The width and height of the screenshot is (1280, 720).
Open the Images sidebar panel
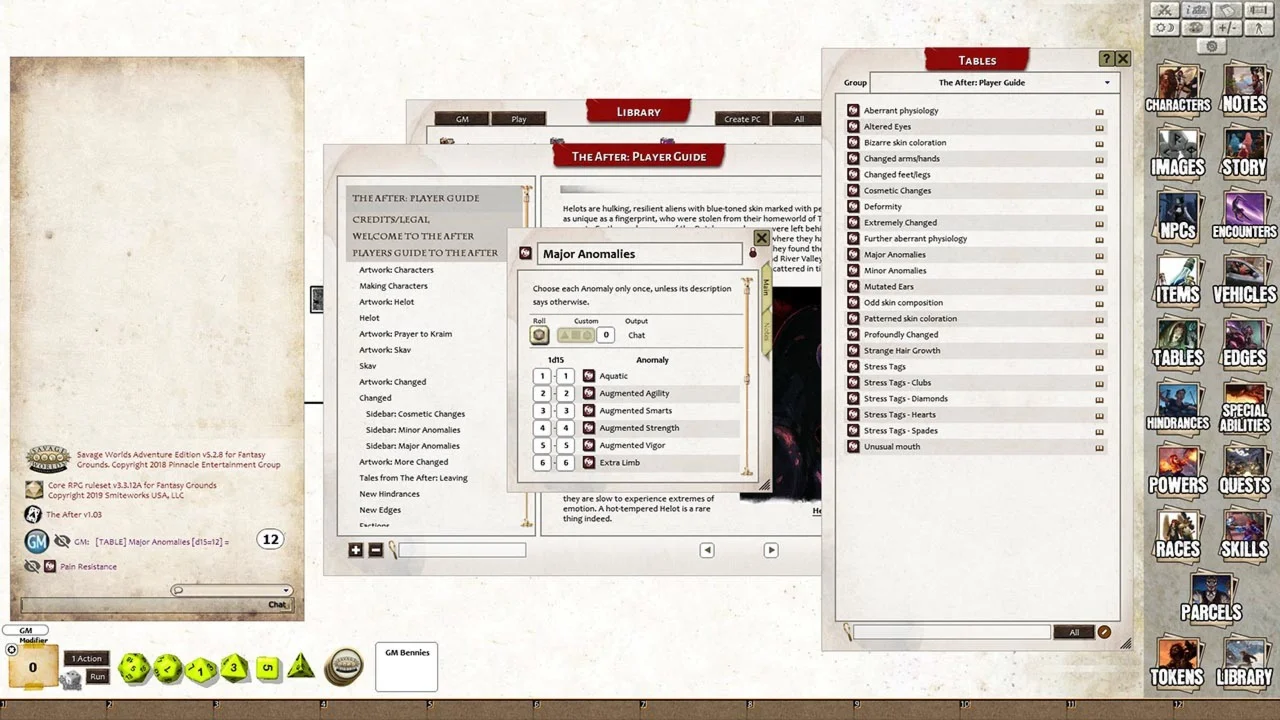tap(1178, 154)
